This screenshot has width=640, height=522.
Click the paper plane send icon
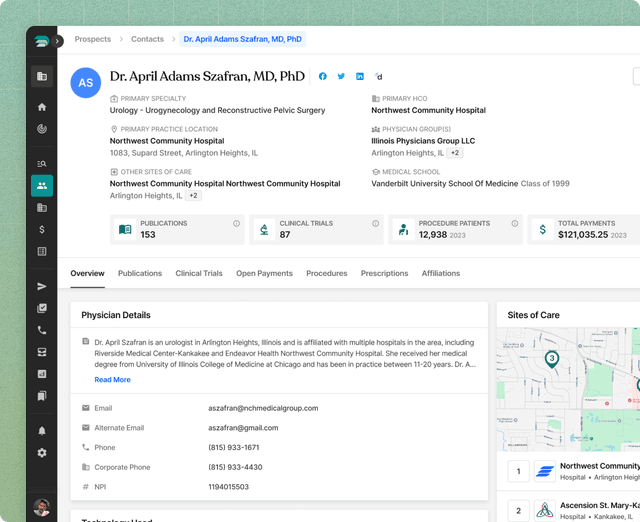tap(42, 287)
